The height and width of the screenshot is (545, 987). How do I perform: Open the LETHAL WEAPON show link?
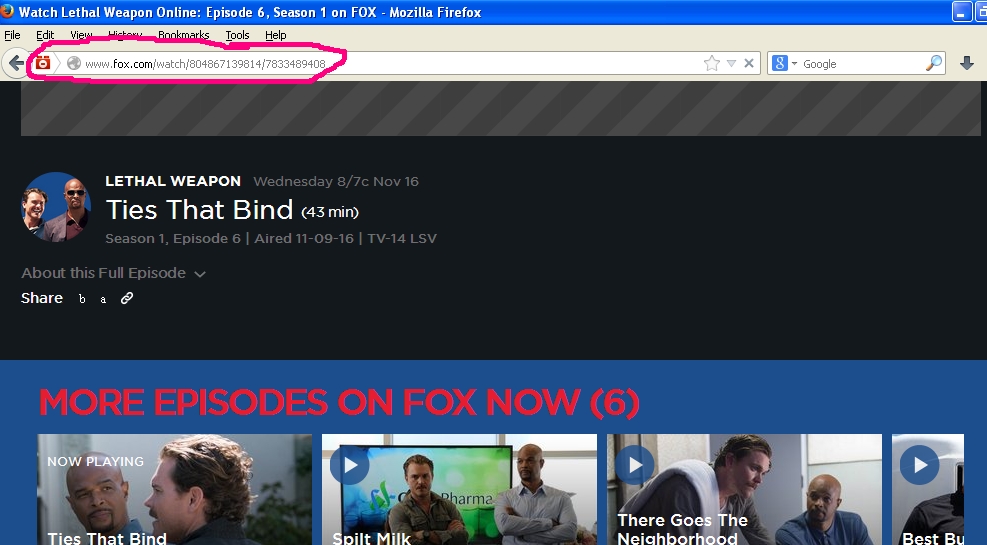(173, 181)
